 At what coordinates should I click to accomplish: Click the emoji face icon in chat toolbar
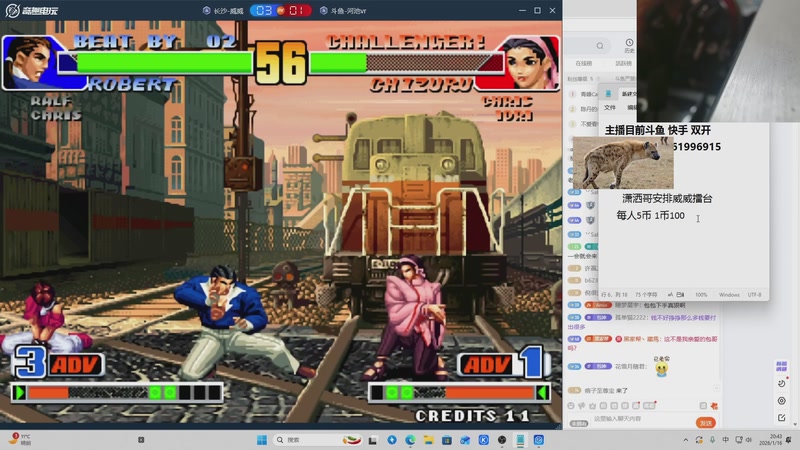pos(571,406)
